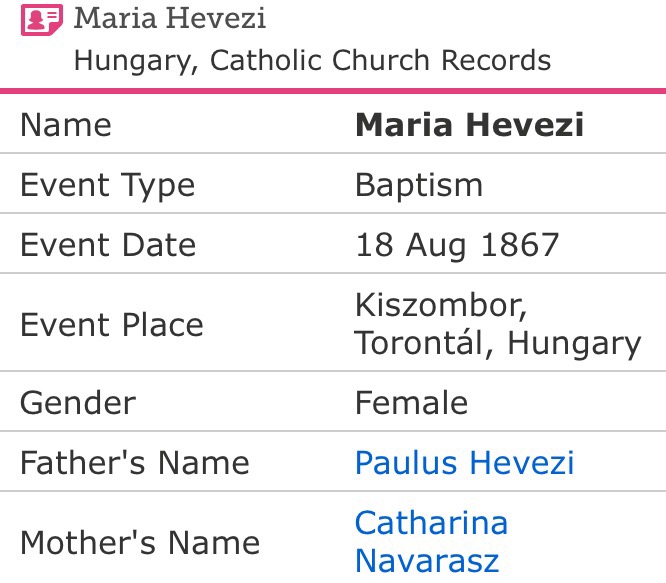Select the Father's Name label
The width and height of the screenshot is (666, 583).
click(135, 463)
